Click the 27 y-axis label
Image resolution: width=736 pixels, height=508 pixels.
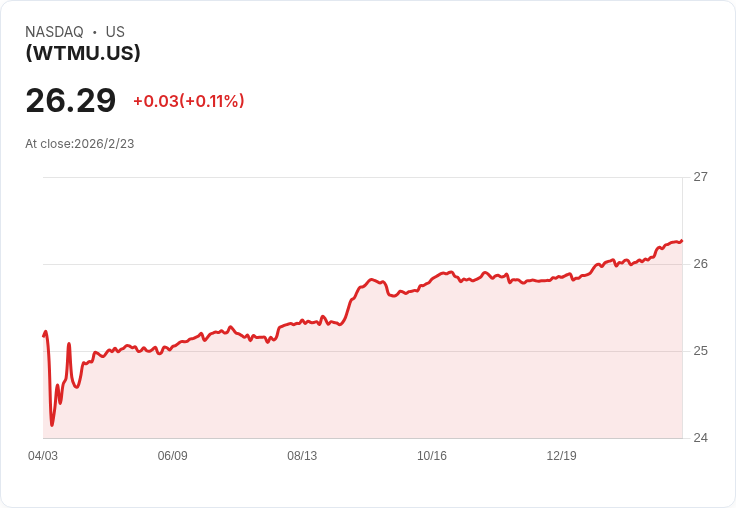pyautogui.click(x=700, y=177)
